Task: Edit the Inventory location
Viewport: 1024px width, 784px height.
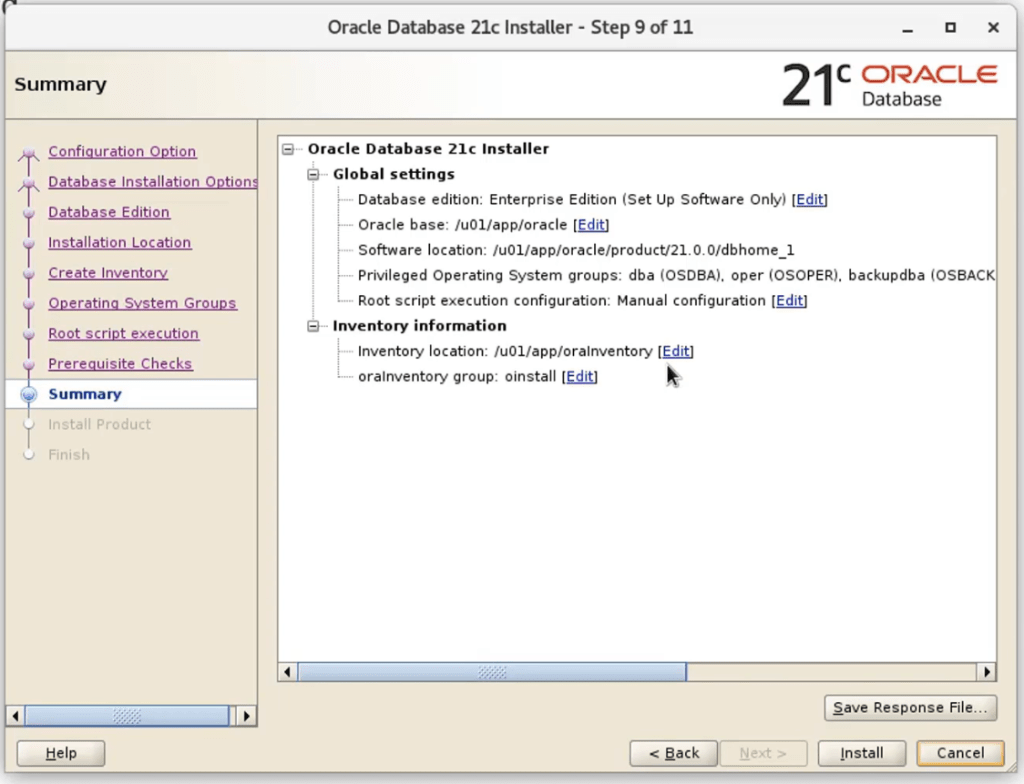Action: click(x=675, y=351)
